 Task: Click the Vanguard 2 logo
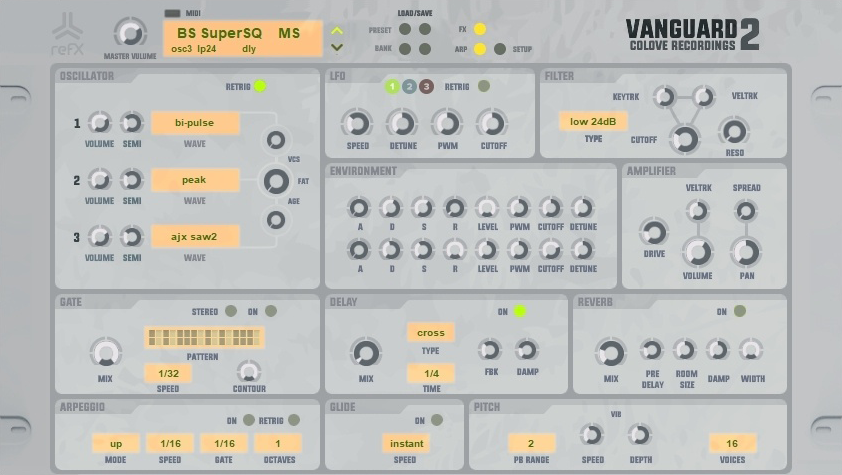[693, 35]
